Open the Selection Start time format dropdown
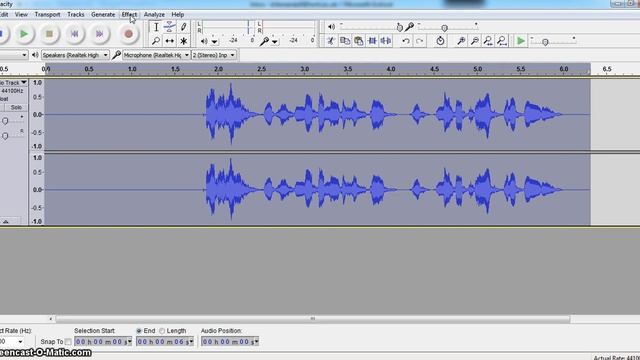 (130, 342)
